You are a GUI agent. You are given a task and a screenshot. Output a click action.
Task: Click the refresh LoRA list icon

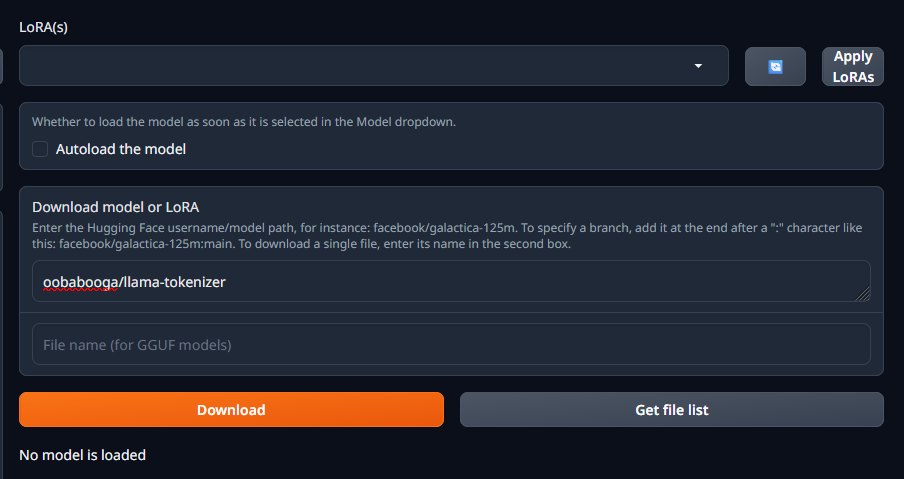[775, 66]
